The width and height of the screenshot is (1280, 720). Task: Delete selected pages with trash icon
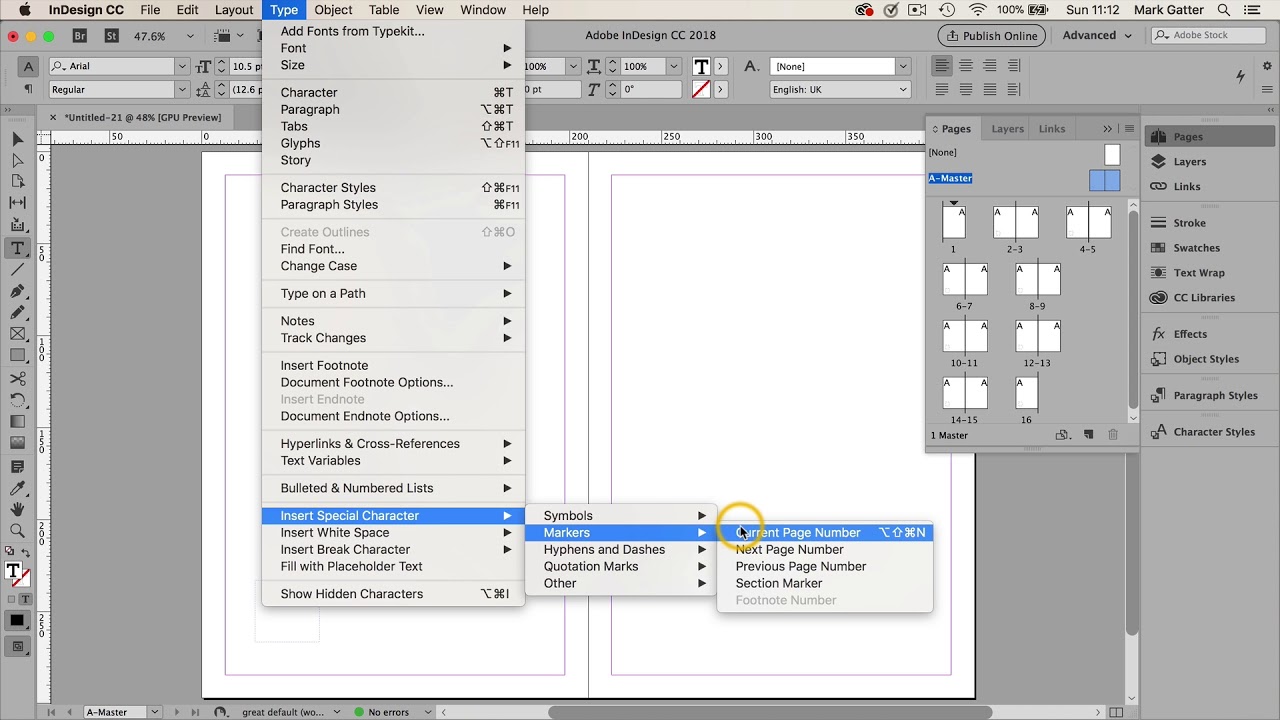pos(1113,435)
